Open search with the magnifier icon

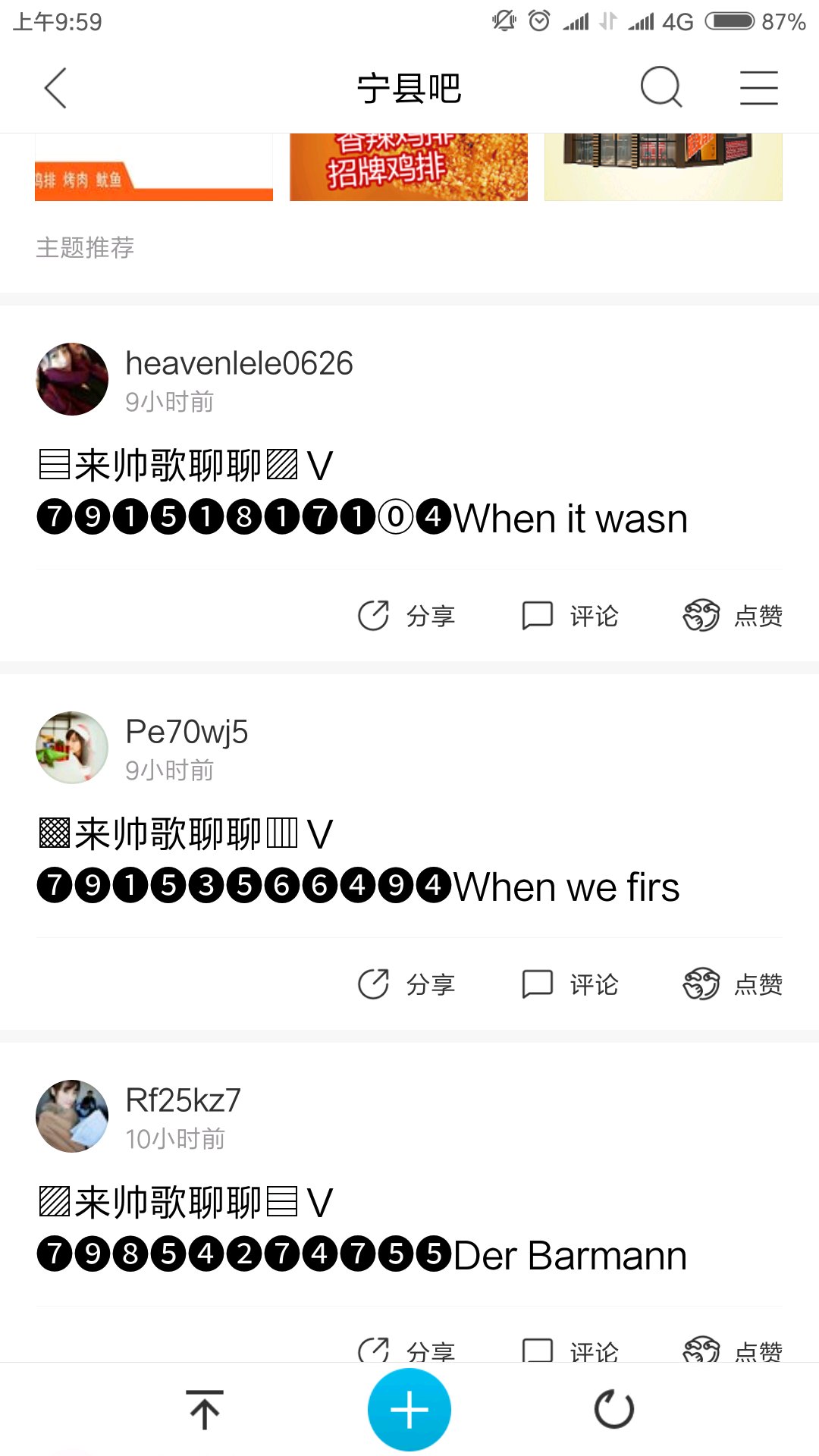(661, 88)
